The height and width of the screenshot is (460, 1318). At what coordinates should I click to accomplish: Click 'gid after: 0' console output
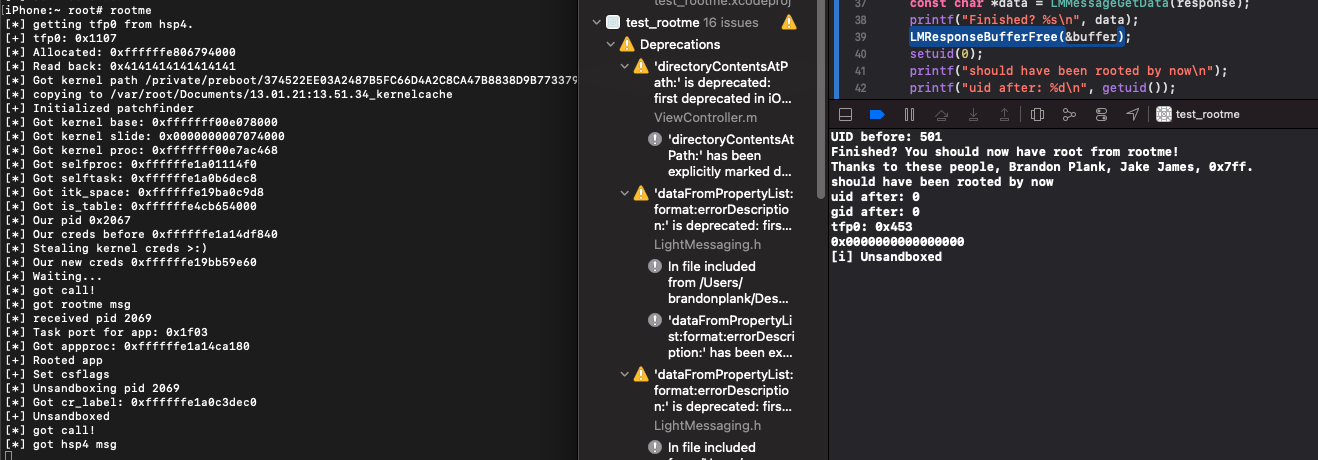coord(875,212)
